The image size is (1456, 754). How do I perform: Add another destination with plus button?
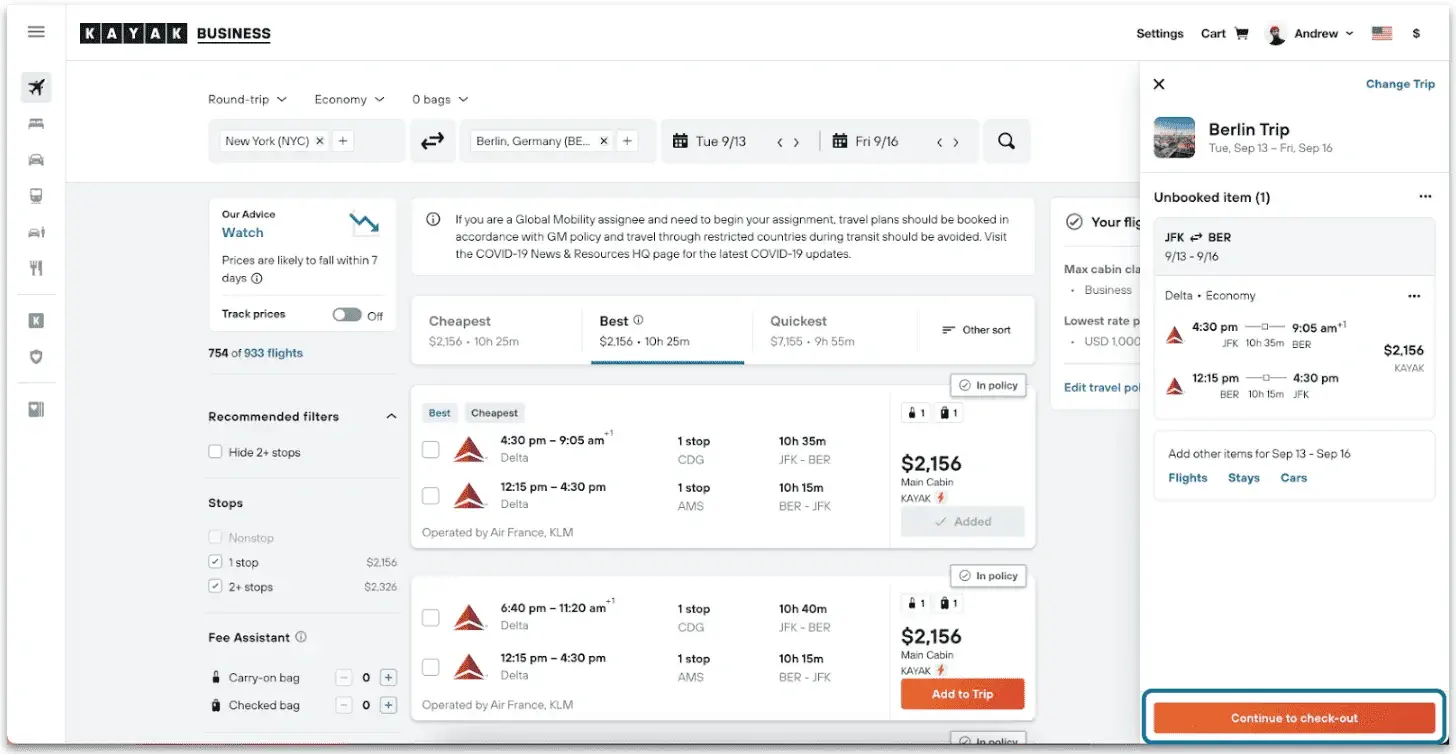pyautogui.click(x=627, y=141)
